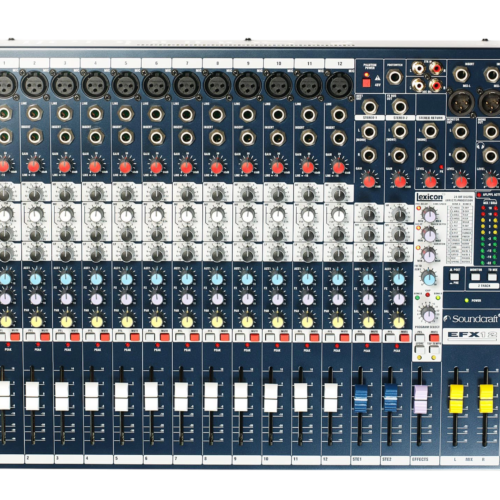Select the blue STE2 fader

[390, 398]
